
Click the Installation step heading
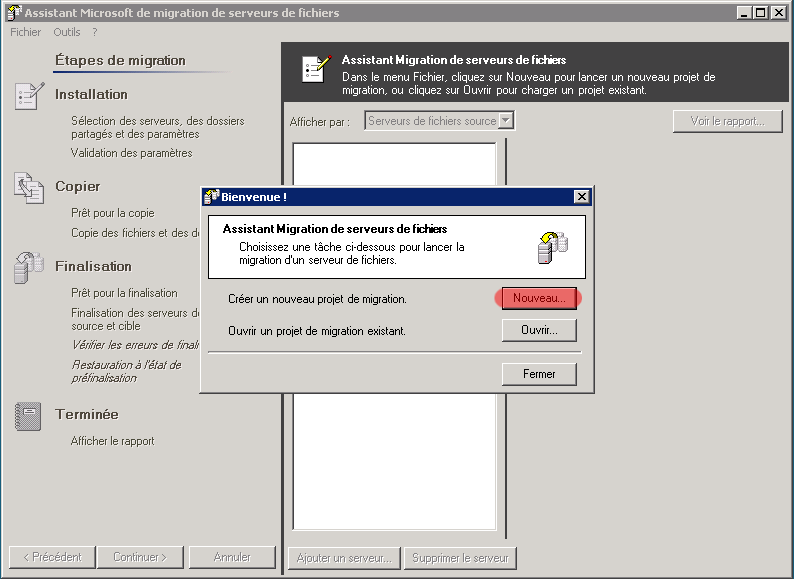click(x=91, y=95)
